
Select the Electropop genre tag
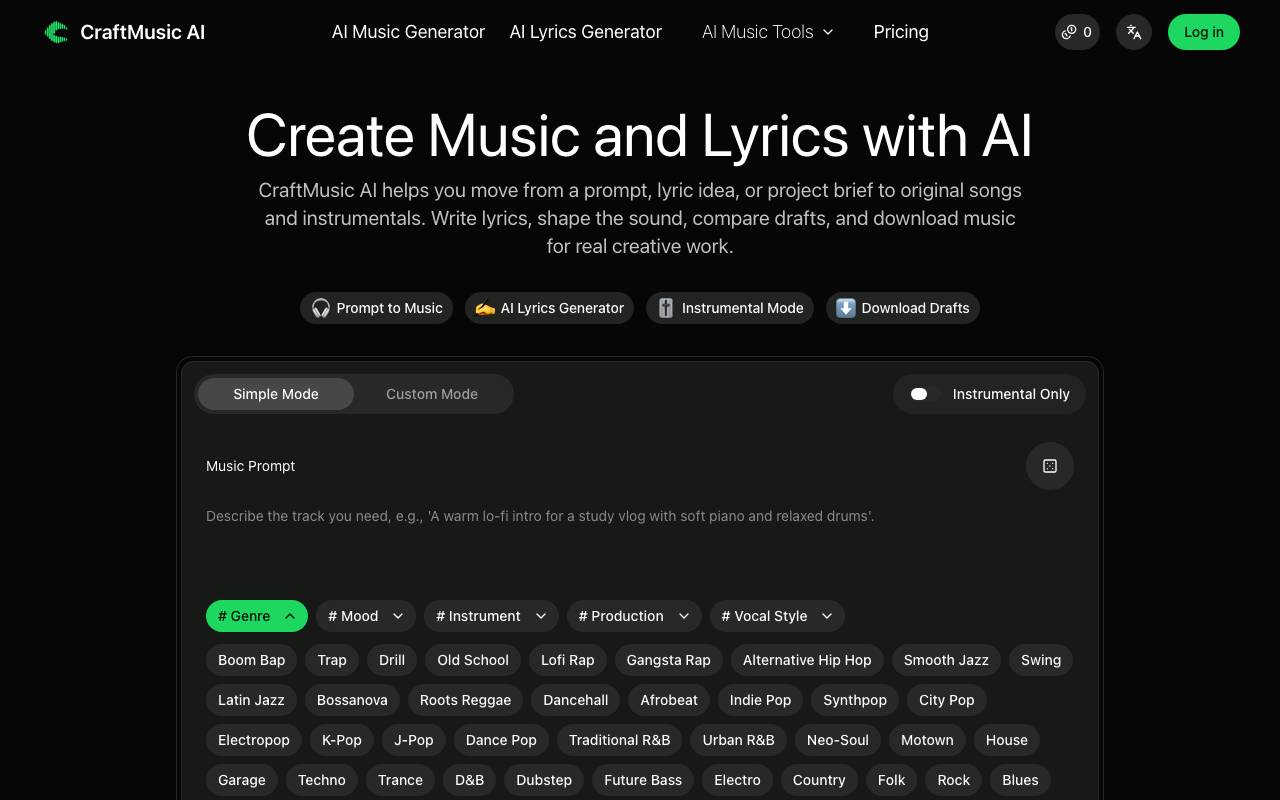pyautogui.click(x=254, y=740)
